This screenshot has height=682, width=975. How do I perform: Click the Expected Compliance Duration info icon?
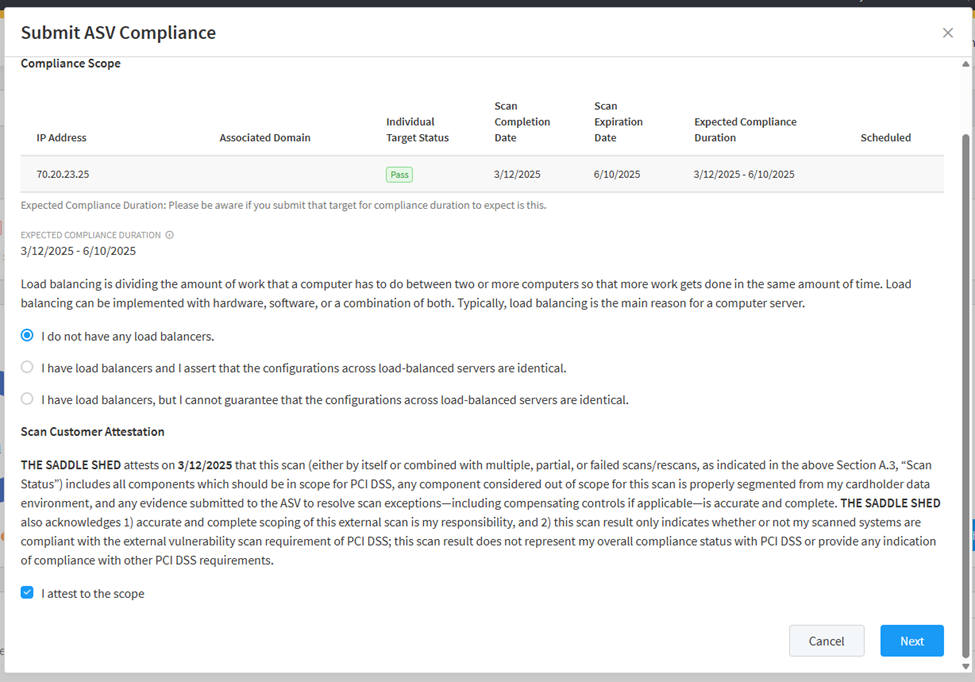click(x=170, y=235)
